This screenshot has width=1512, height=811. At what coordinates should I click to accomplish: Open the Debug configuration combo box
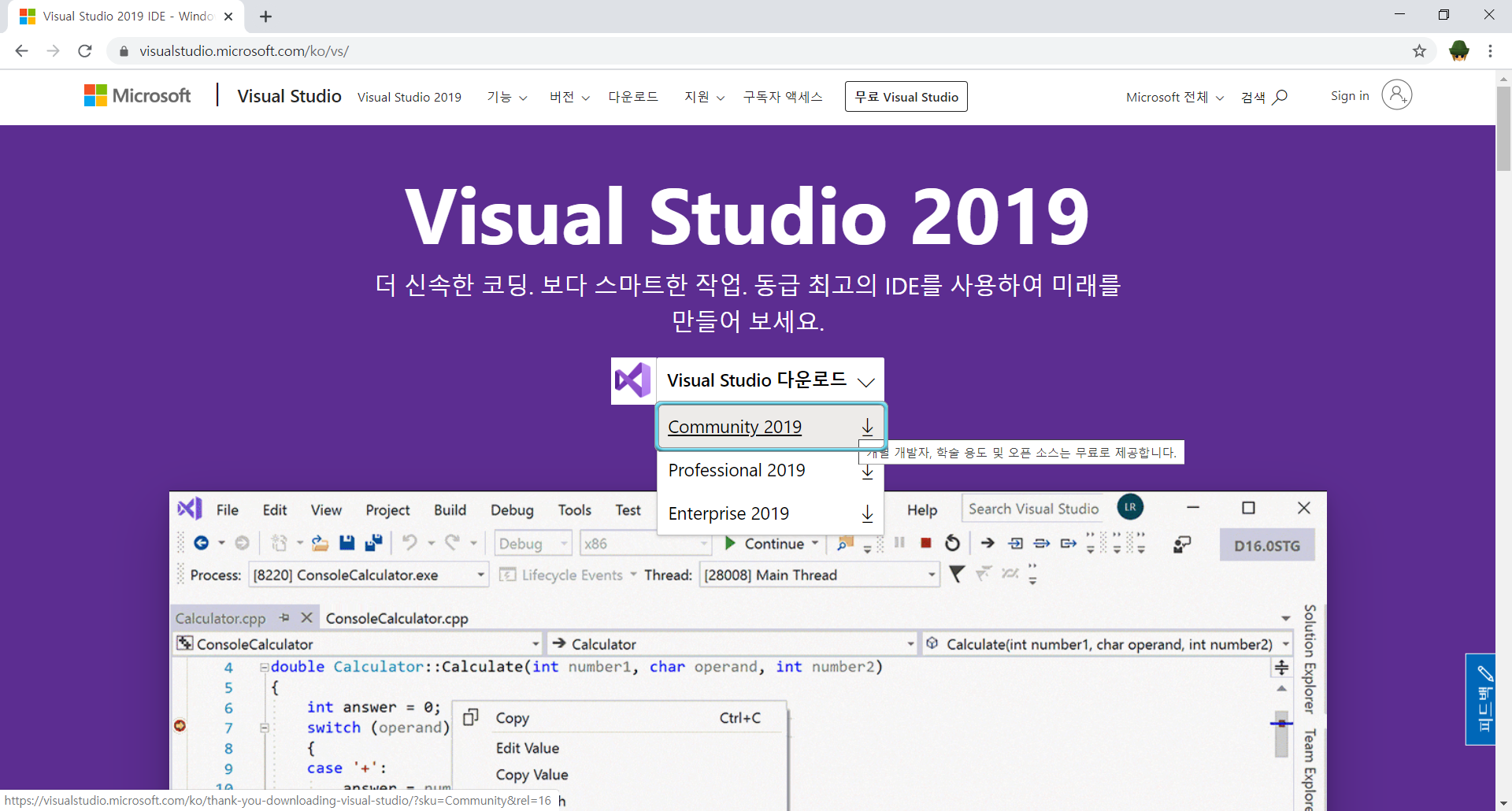pos(533,543)
